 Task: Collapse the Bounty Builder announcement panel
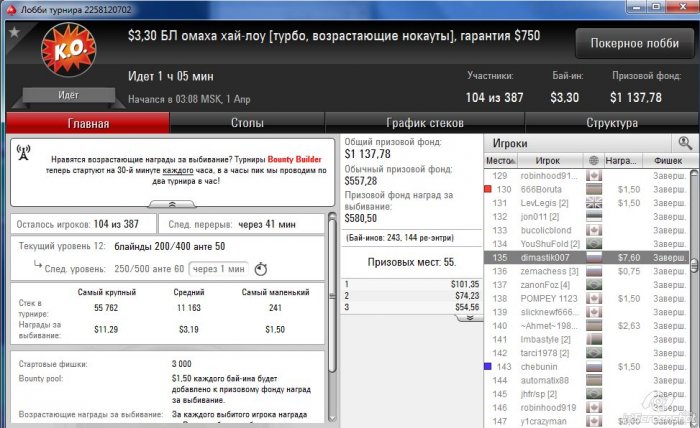[172, 204]
